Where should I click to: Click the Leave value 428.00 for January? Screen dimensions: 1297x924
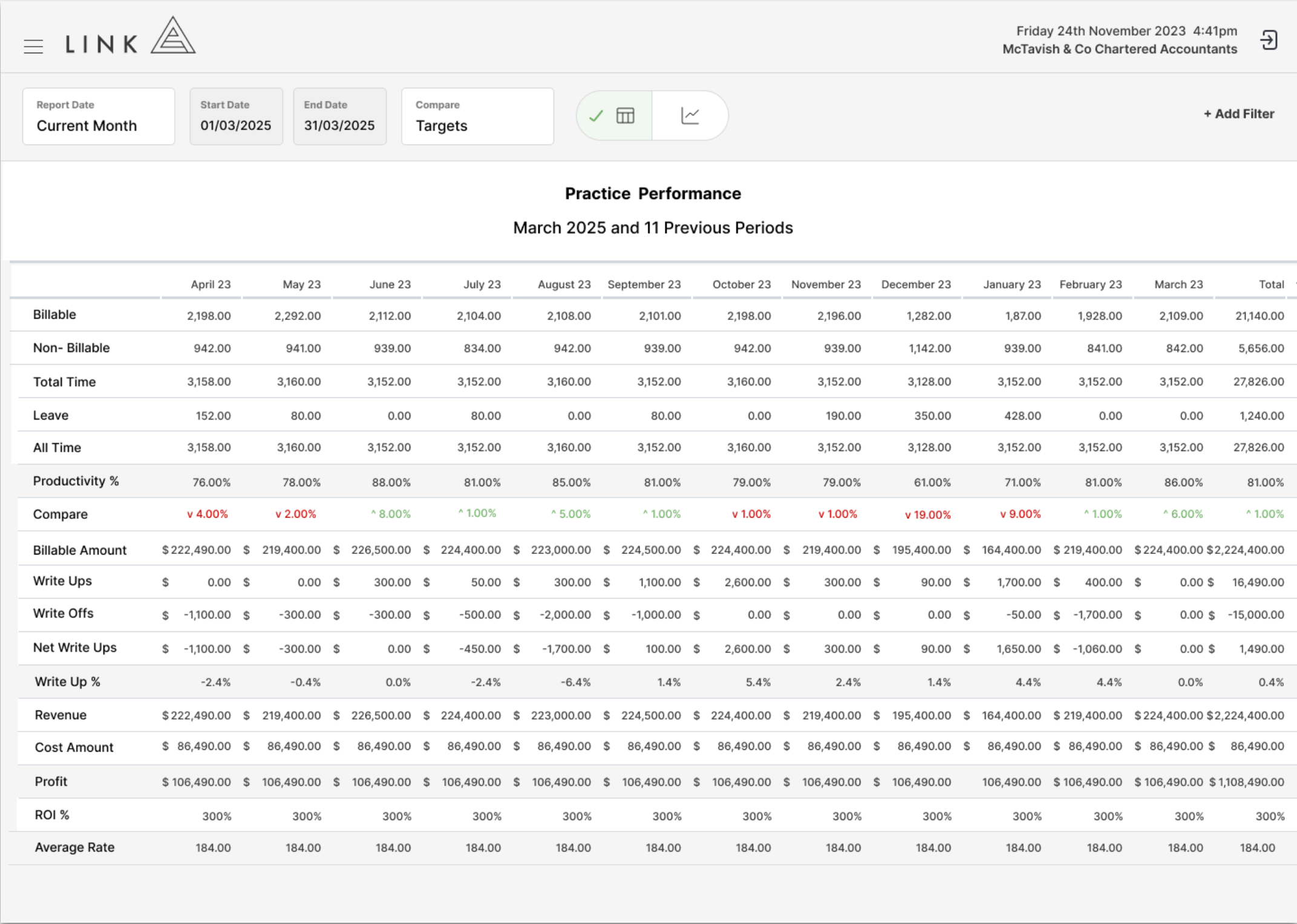(1022, 415)
